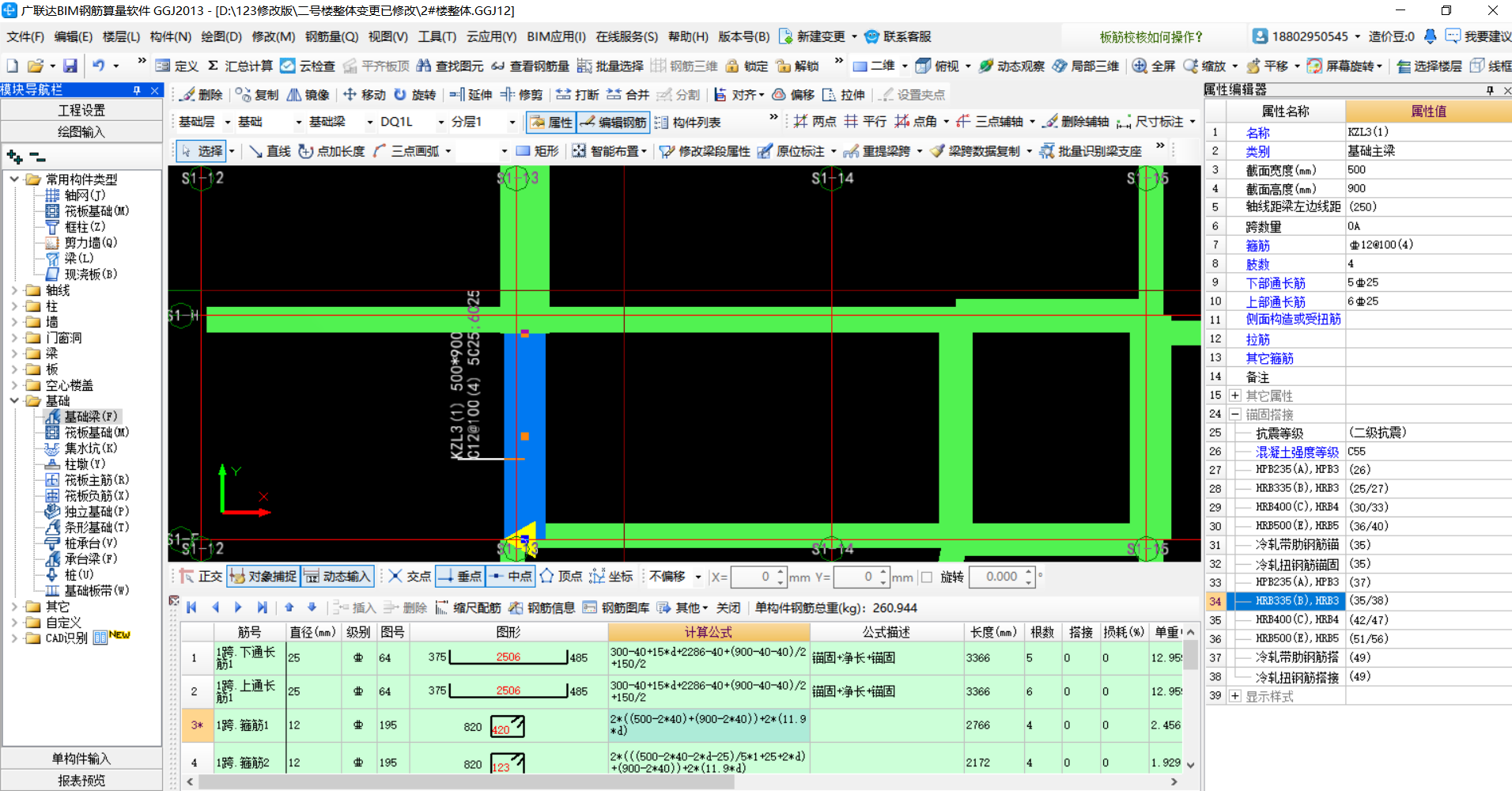Select the 合并 merge tool
1512x791 pixels.
[628, 95]
